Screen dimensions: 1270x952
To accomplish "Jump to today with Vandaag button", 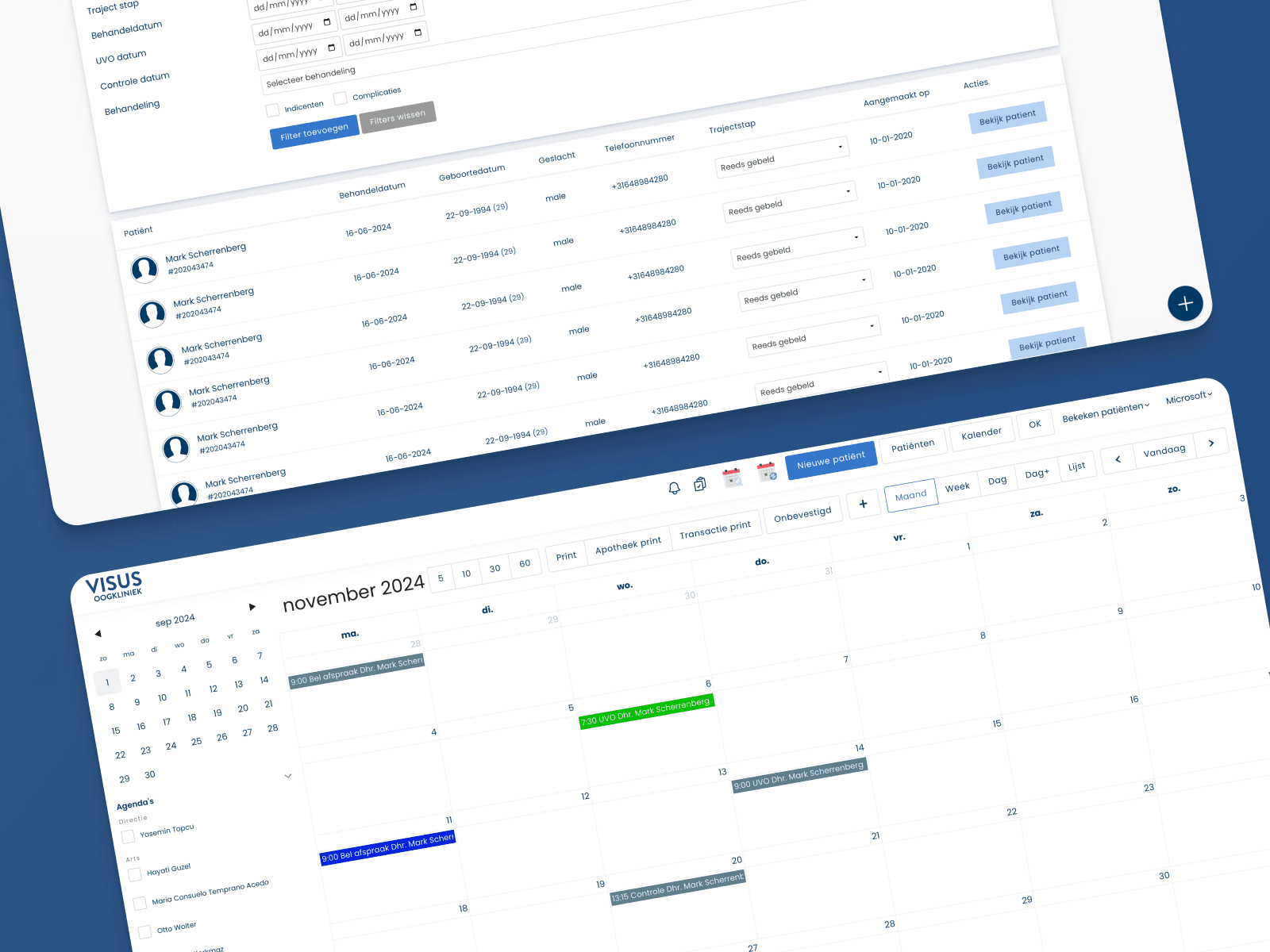I will click(1164, 451).
